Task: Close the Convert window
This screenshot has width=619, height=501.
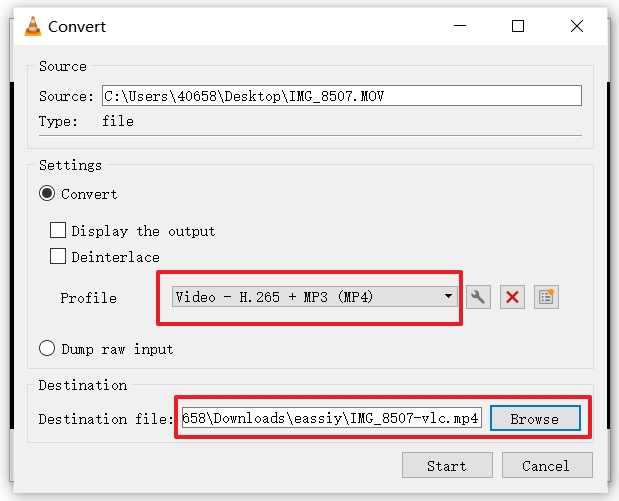Action: (577, 26)
